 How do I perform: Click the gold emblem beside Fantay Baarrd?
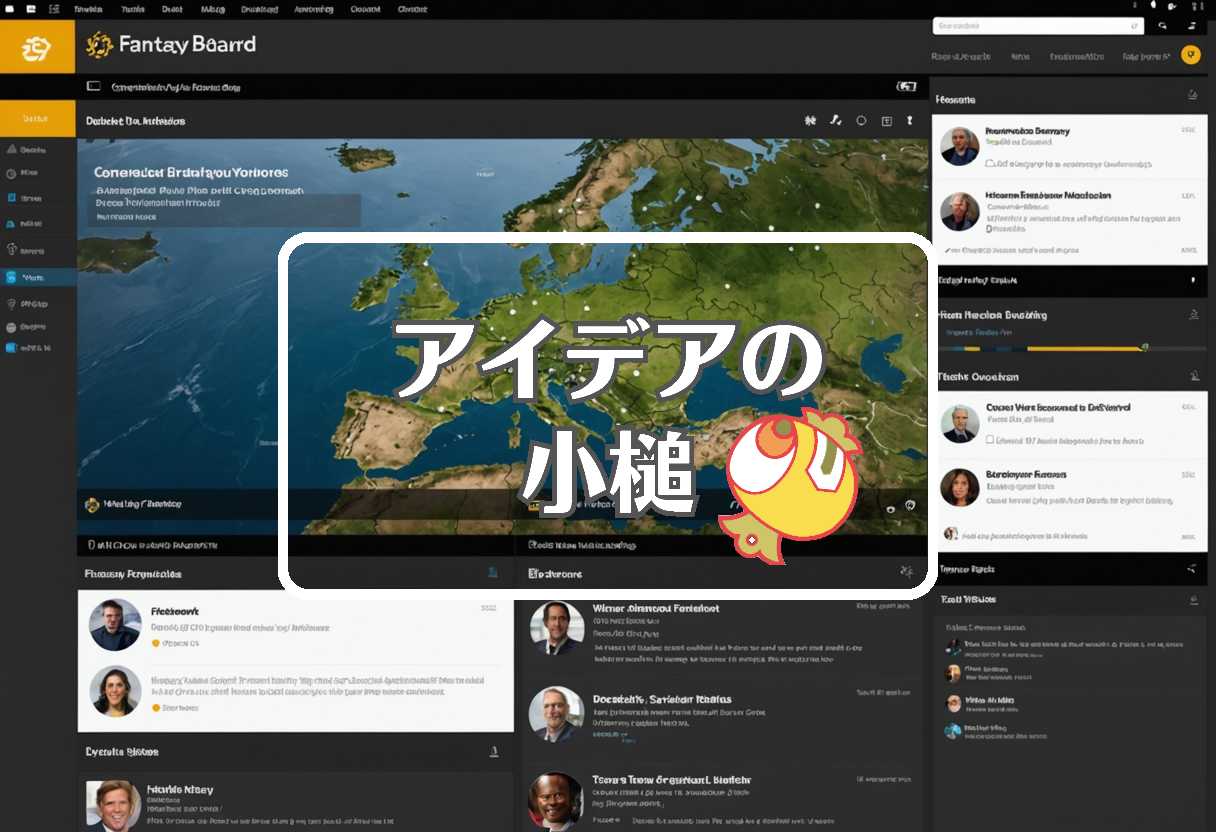pos(98,45)
